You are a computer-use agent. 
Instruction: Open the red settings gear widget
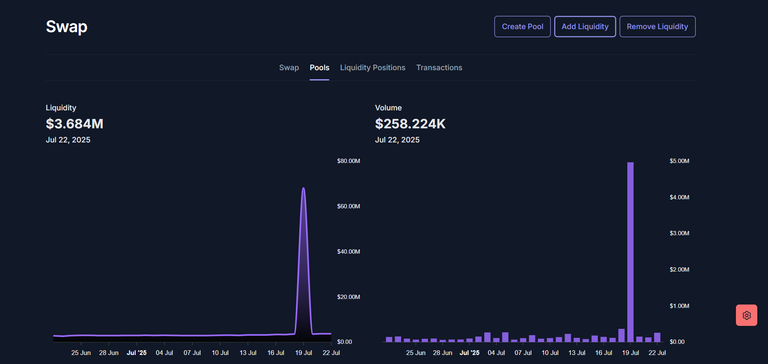(746, 315)
